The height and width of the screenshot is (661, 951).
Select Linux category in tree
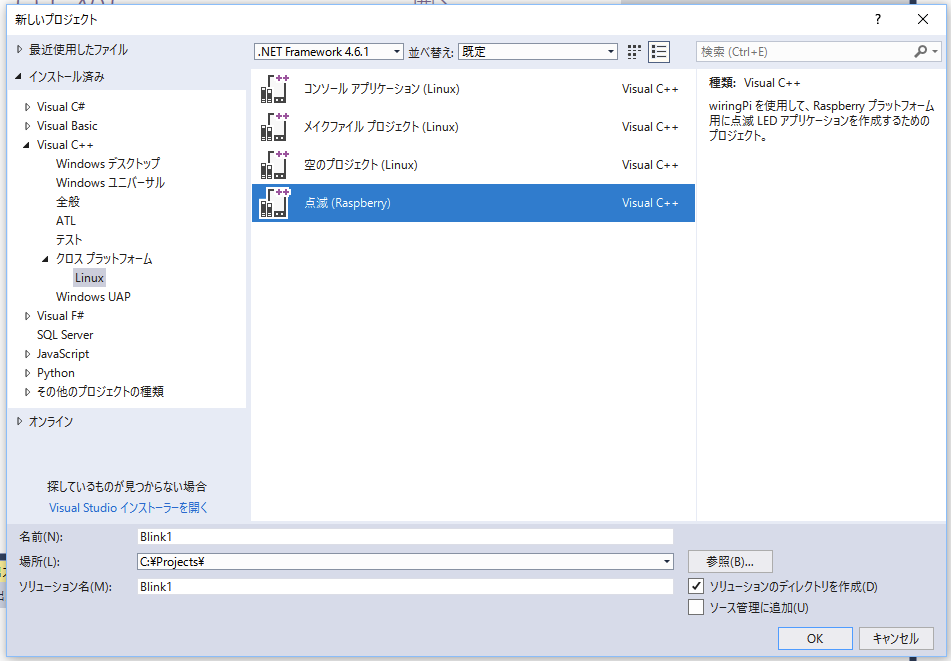[89, 278]
